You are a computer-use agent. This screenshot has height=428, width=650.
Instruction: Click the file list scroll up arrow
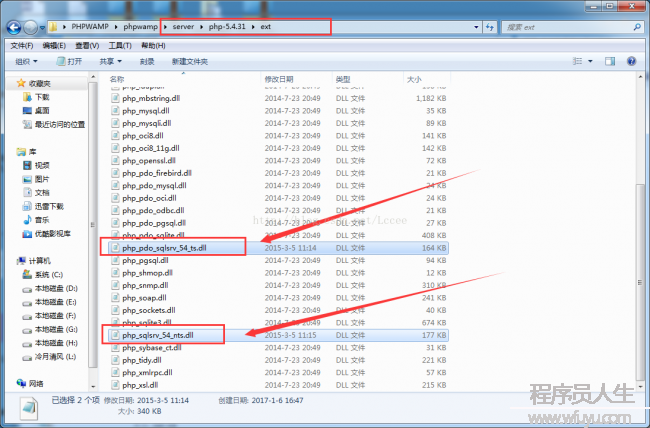point(640,77)
